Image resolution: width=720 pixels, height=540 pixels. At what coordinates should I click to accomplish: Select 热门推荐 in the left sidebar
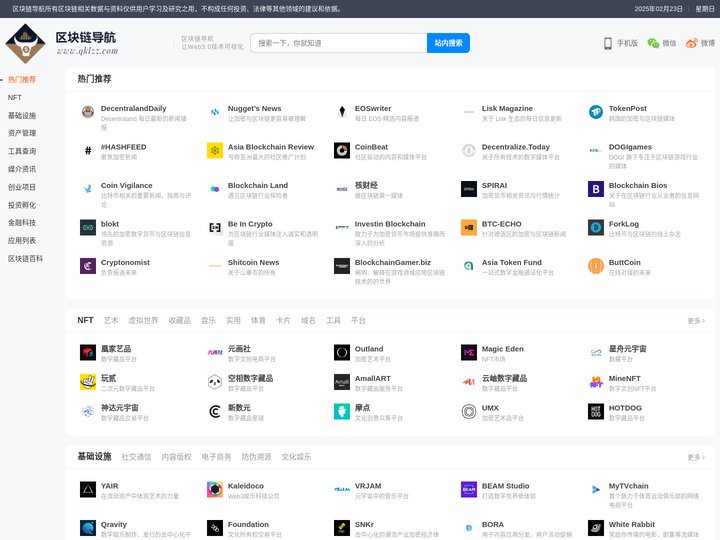coord(22,79)
